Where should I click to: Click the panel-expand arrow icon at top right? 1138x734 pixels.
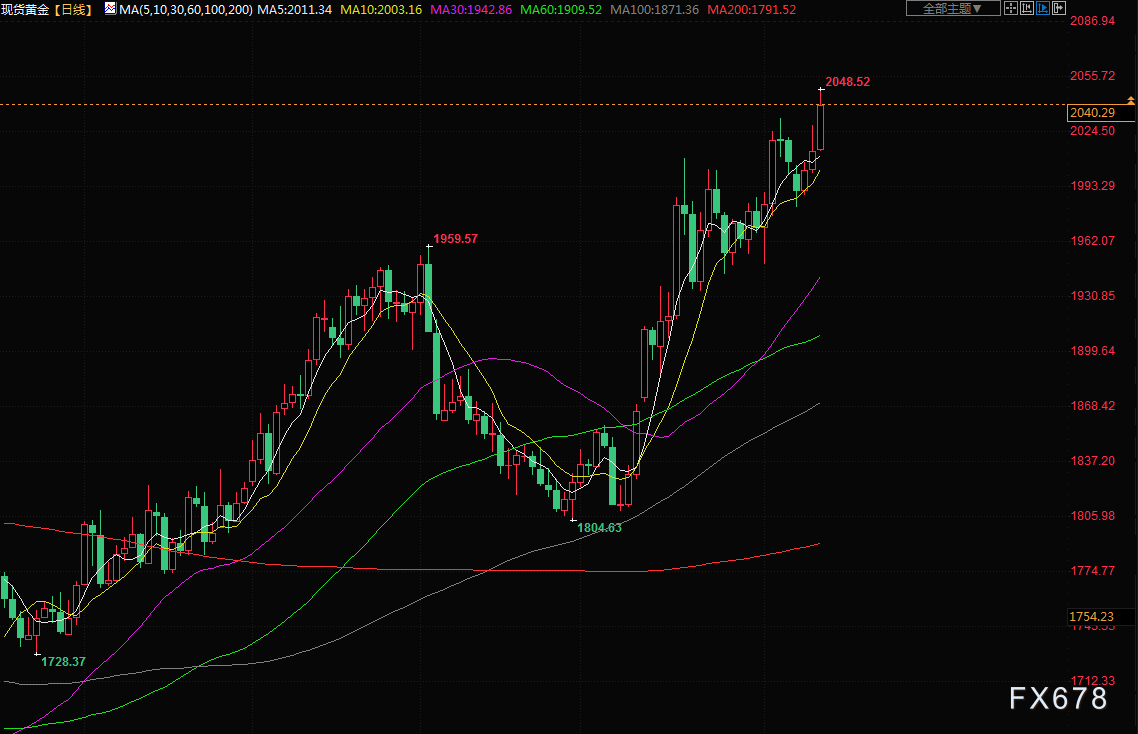1058,9
